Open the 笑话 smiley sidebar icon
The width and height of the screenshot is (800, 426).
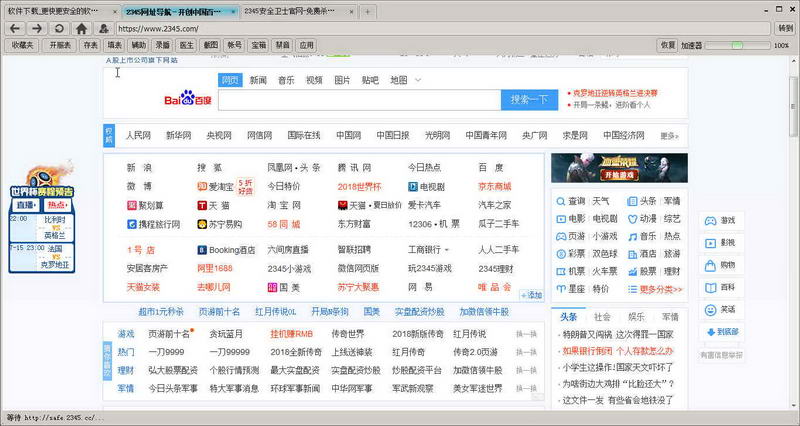[710, 310]
